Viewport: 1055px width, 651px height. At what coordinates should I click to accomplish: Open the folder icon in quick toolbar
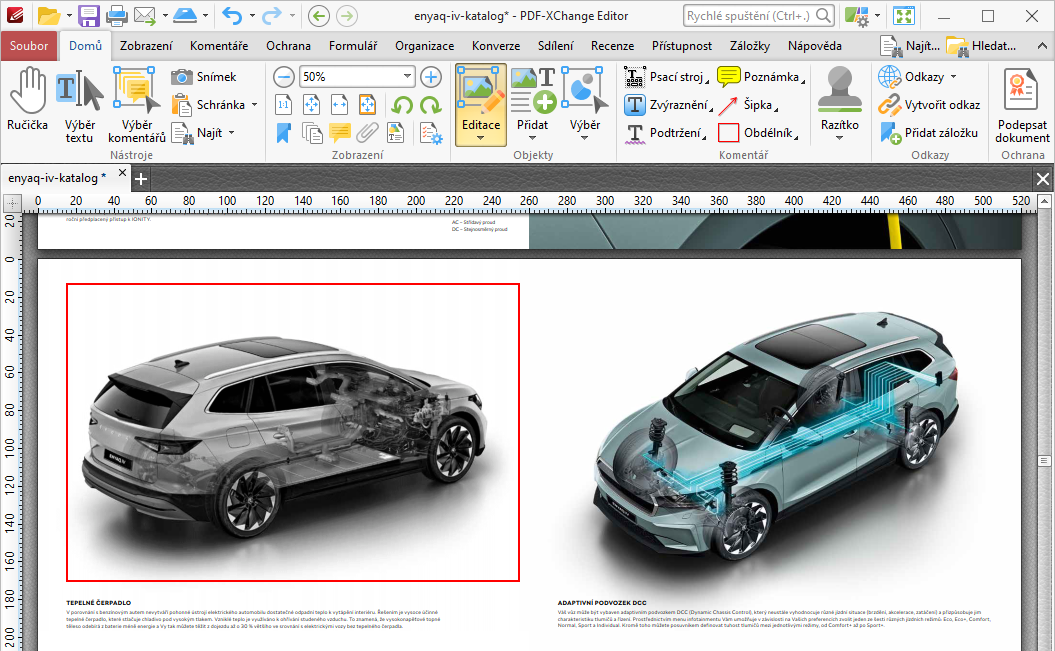pos(48,15)
